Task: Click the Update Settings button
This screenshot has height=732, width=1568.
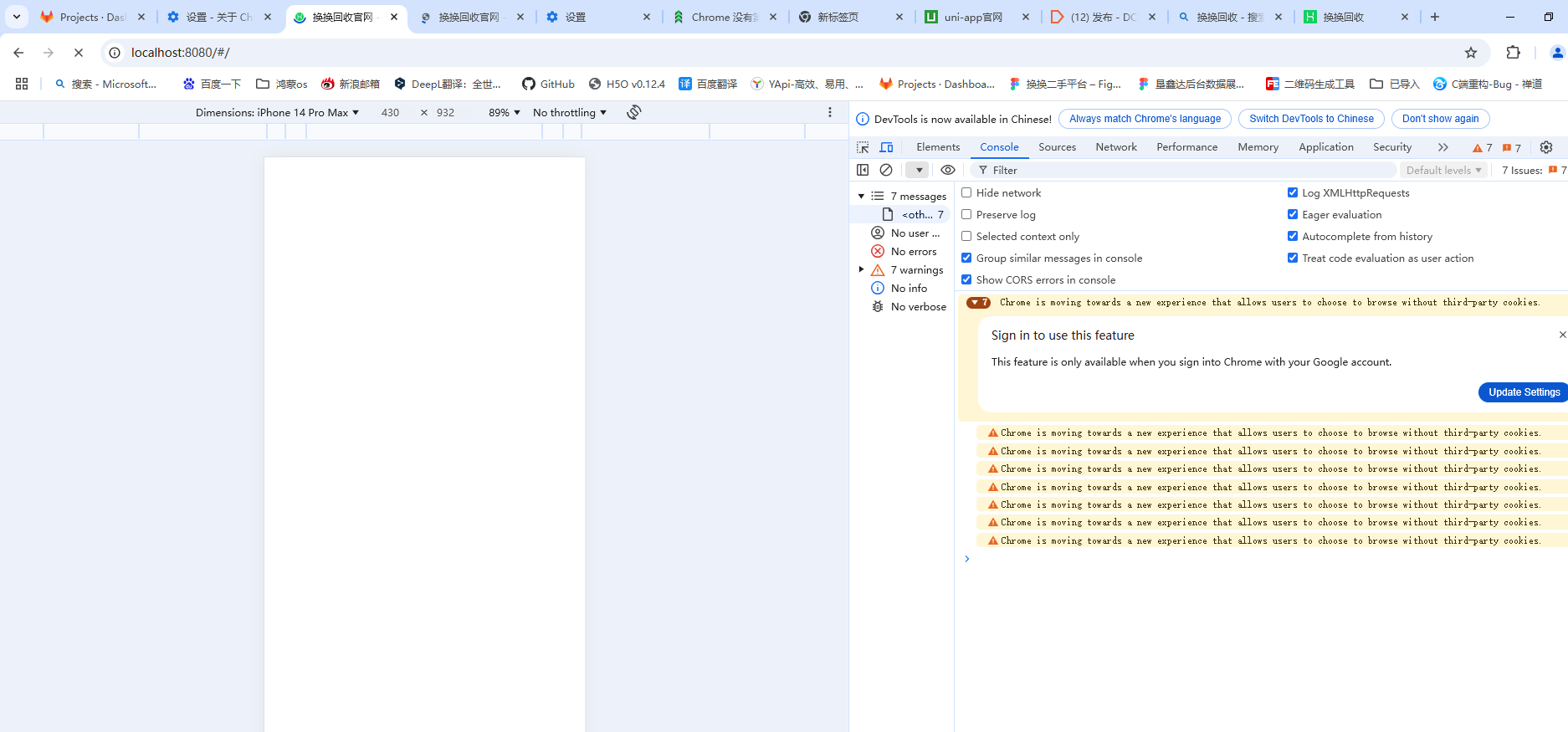Action: 1524,392
